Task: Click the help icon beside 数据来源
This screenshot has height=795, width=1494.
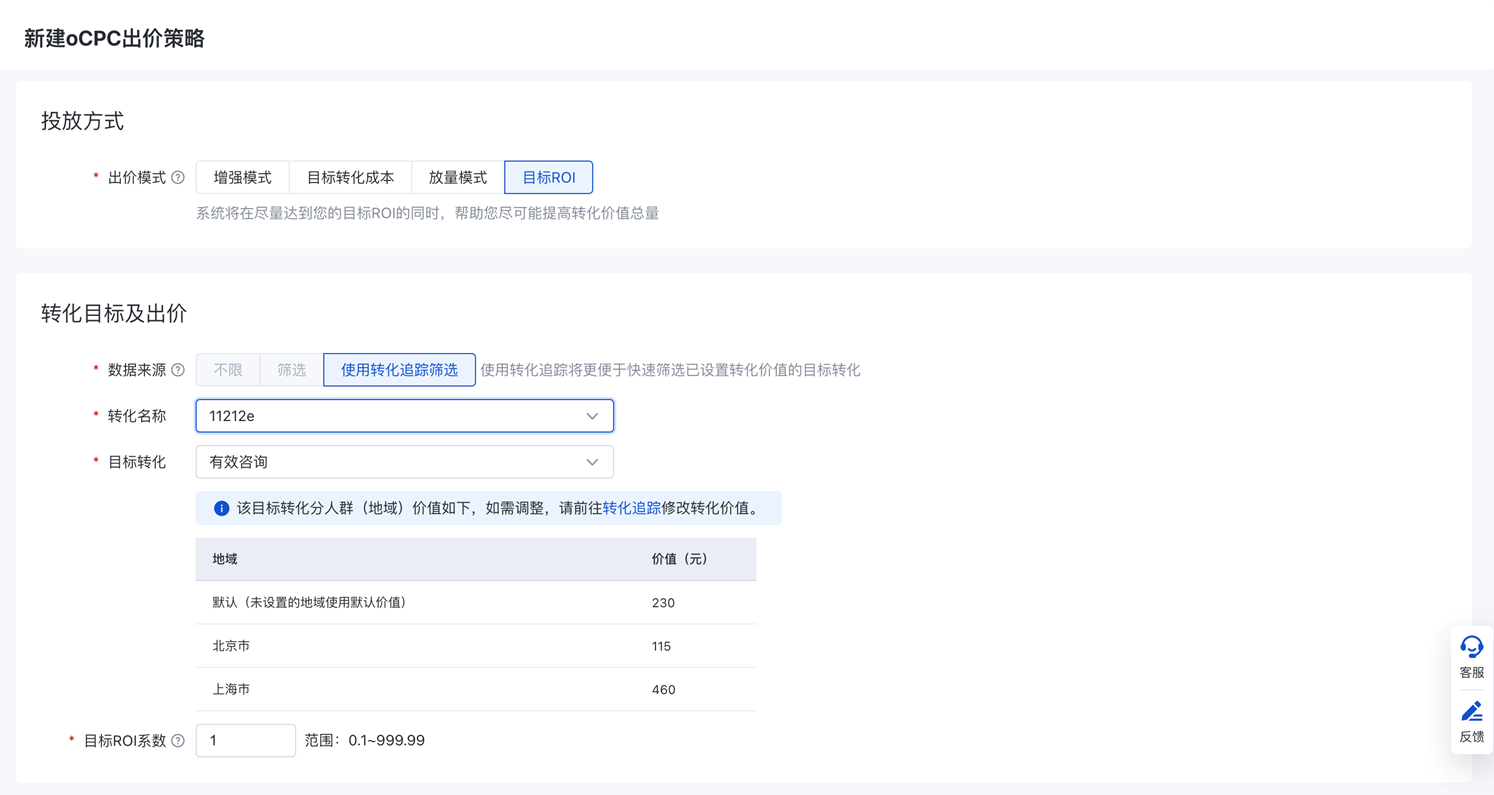Action: tap(178, 370)
